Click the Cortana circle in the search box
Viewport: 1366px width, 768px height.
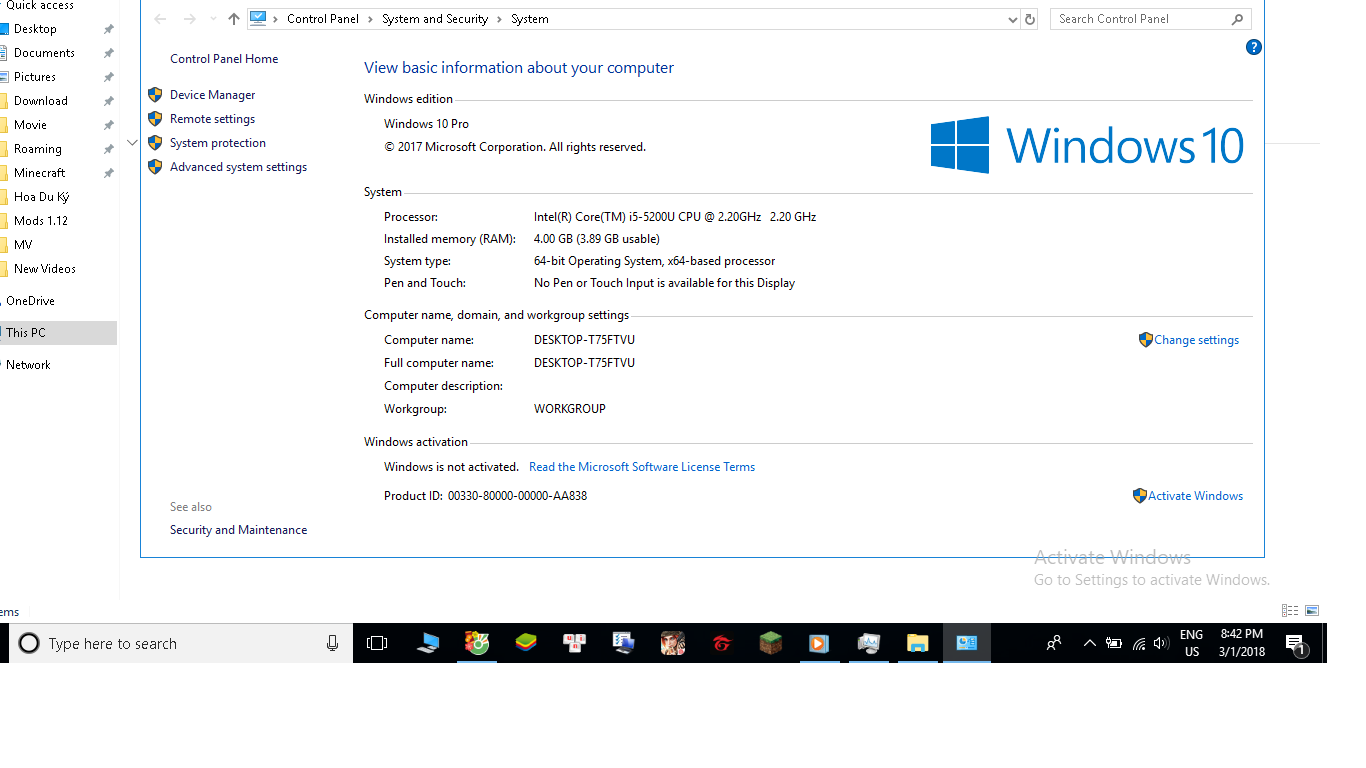coord(29,643)
